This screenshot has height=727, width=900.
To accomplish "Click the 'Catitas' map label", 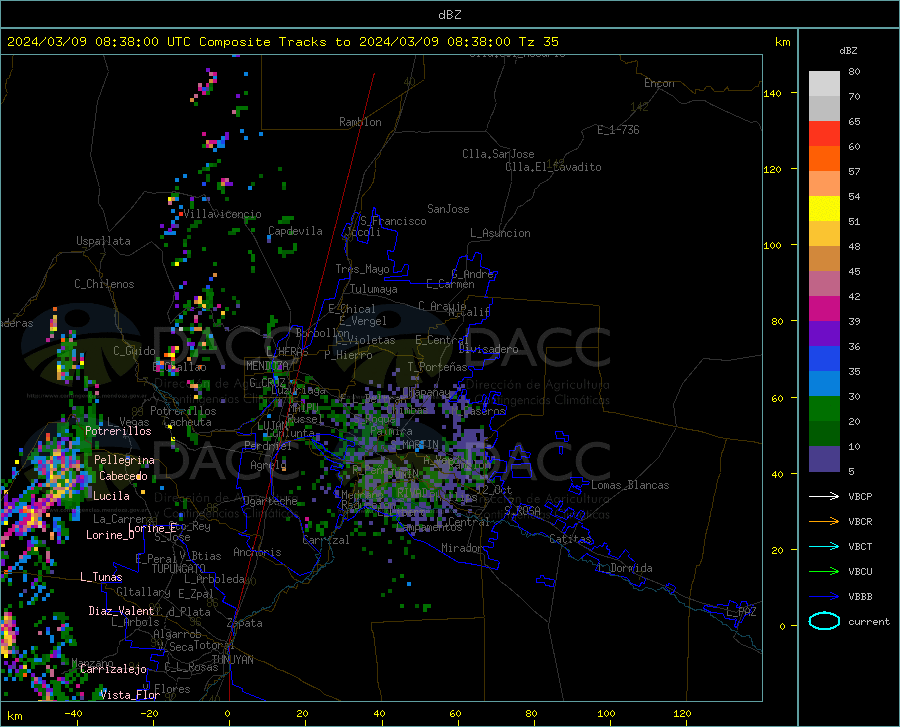I will pyautogui.click(x=571, y=539).
